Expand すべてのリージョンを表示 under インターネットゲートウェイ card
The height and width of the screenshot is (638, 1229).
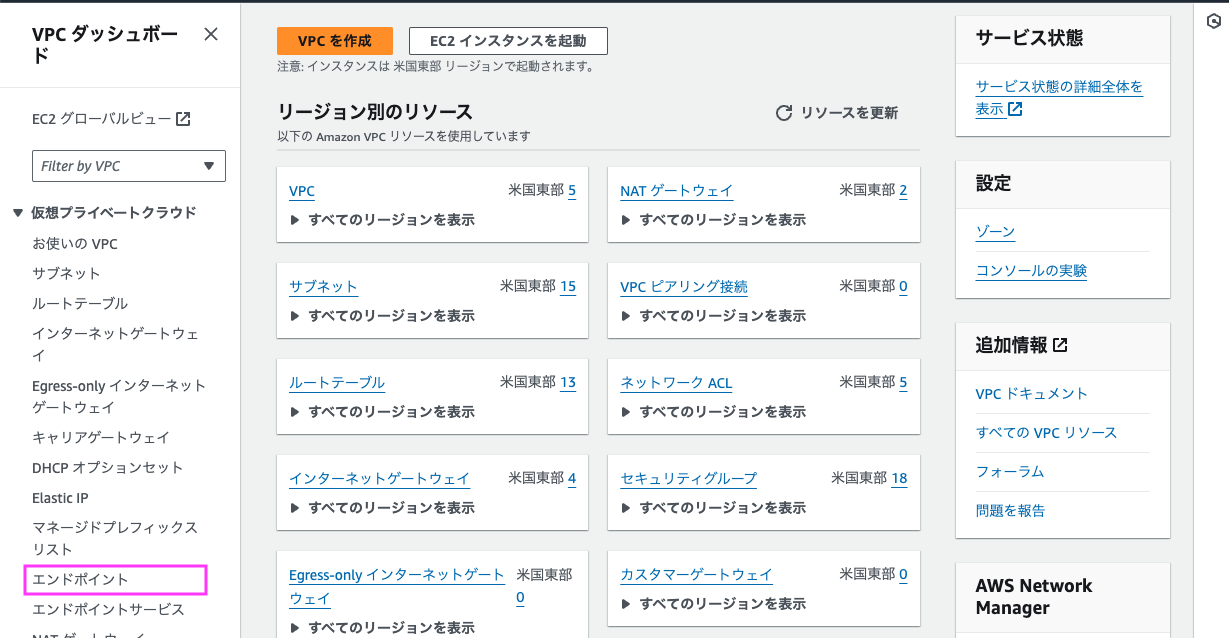point(382,508)
